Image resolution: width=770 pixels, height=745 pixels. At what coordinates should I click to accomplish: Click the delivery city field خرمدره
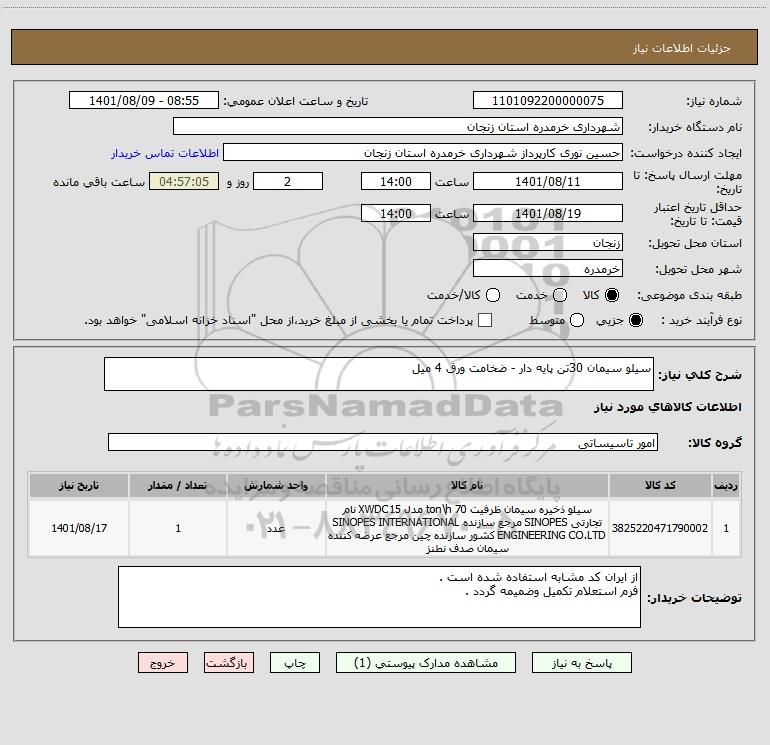[x=548, y=268]
